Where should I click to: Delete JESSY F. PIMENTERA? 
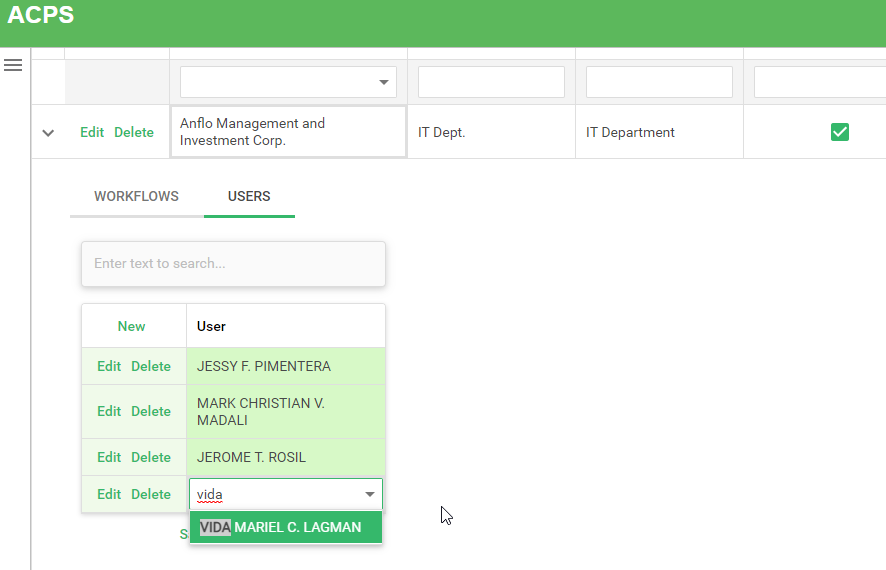click(151, 366)
